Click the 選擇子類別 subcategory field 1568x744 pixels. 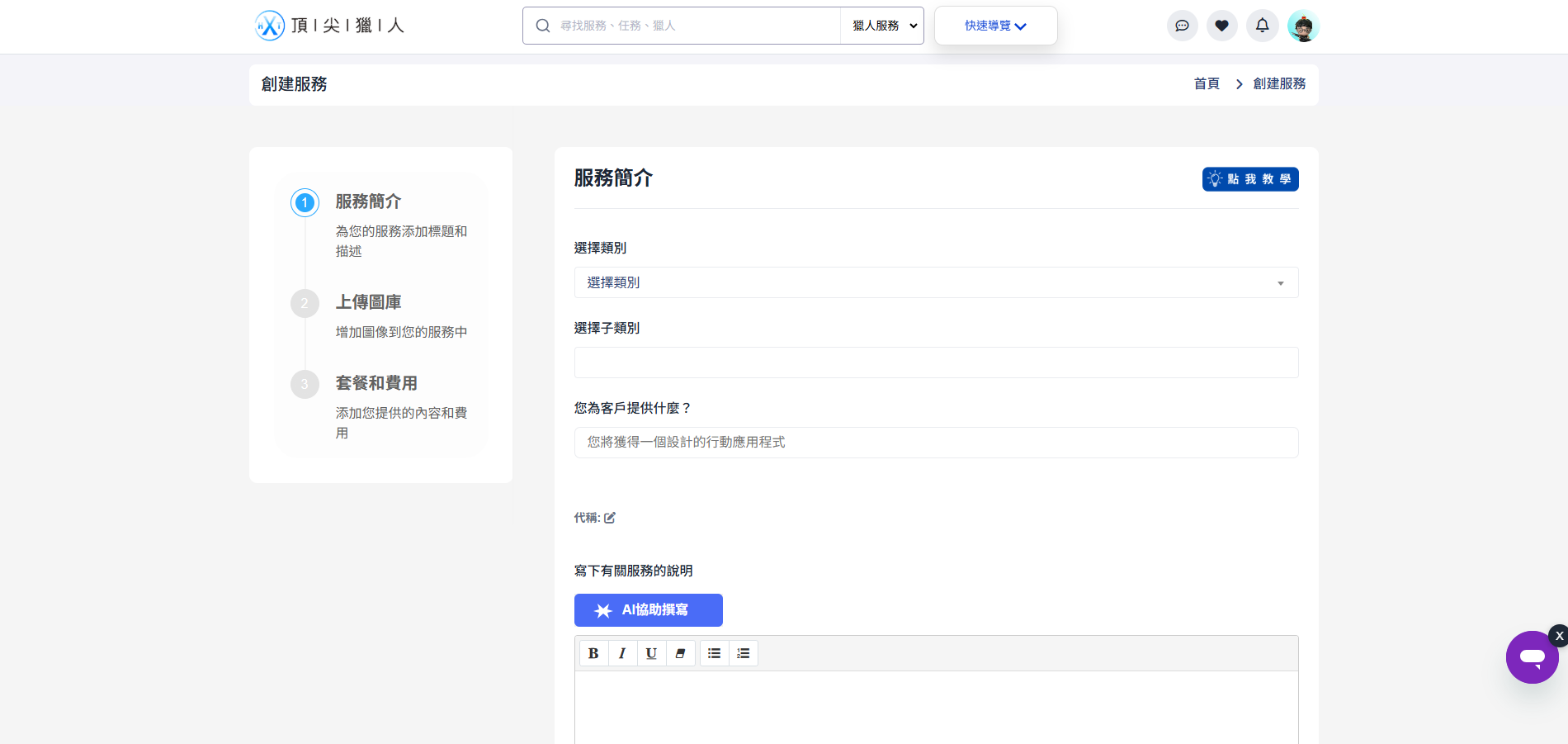tap(936, 363)
